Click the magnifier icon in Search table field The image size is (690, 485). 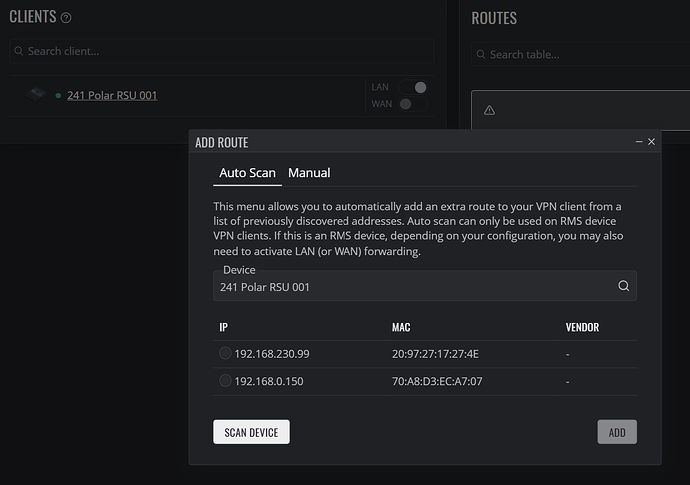point(481,54)
